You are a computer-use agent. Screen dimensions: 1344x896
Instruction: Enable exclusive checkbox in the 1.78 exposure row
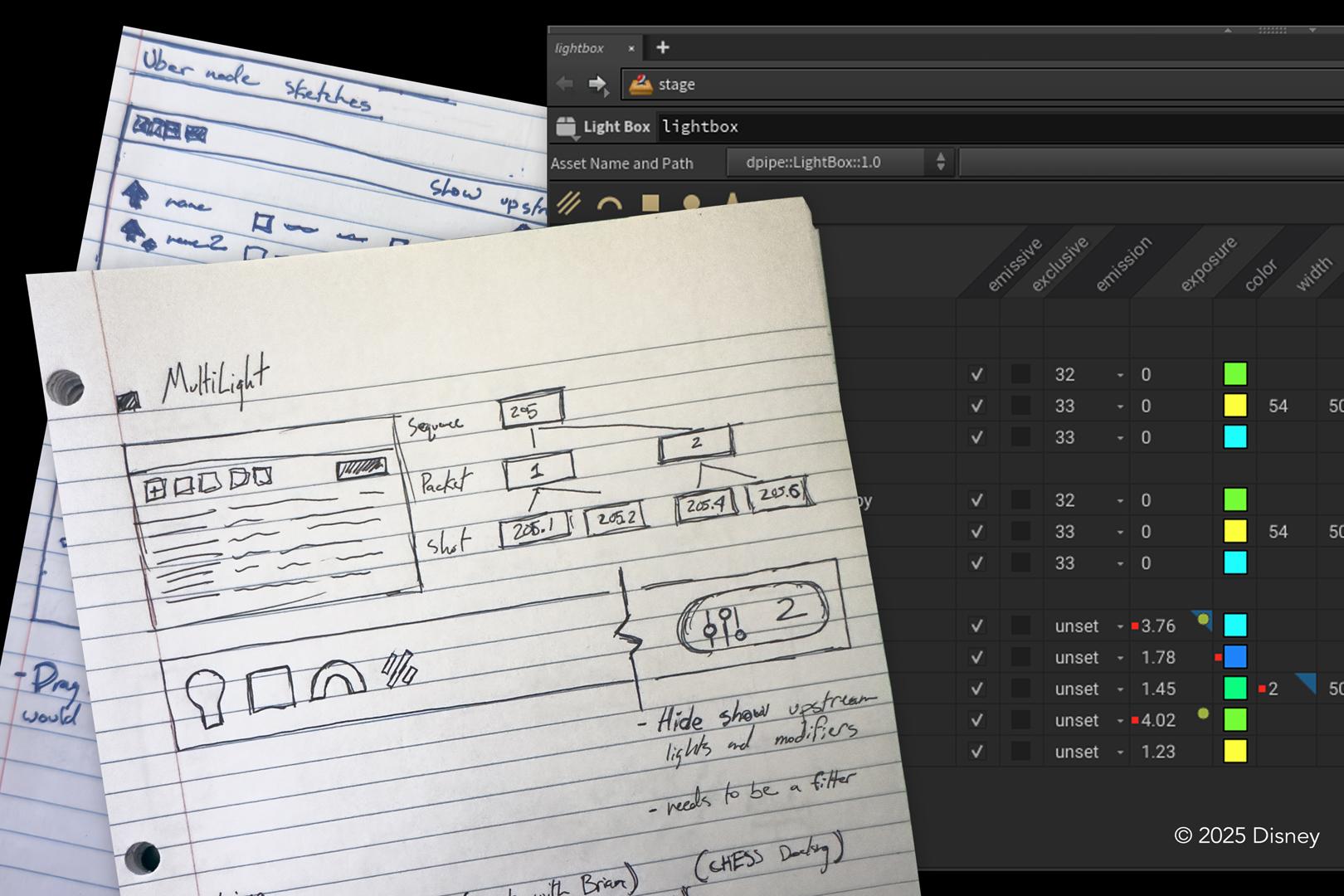[x=1020, y=658]
